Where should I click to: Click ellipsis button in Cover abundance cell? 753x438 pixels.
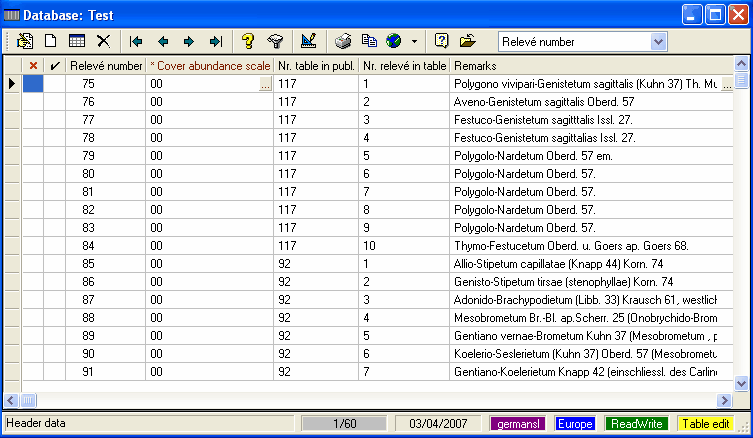click(265, 85)
